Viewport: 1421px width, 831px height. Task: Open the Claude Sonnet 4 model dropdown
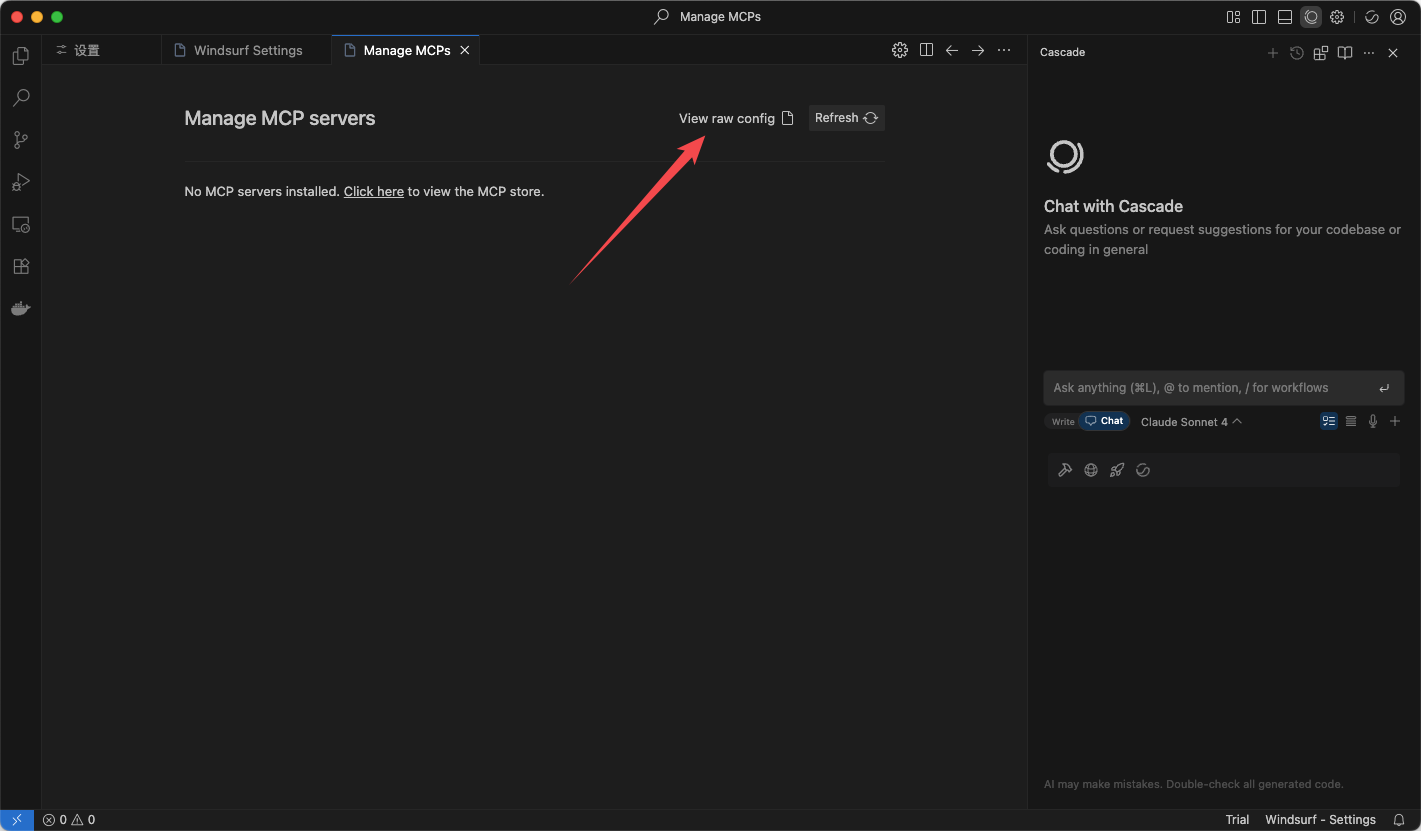pos(1191,422)
